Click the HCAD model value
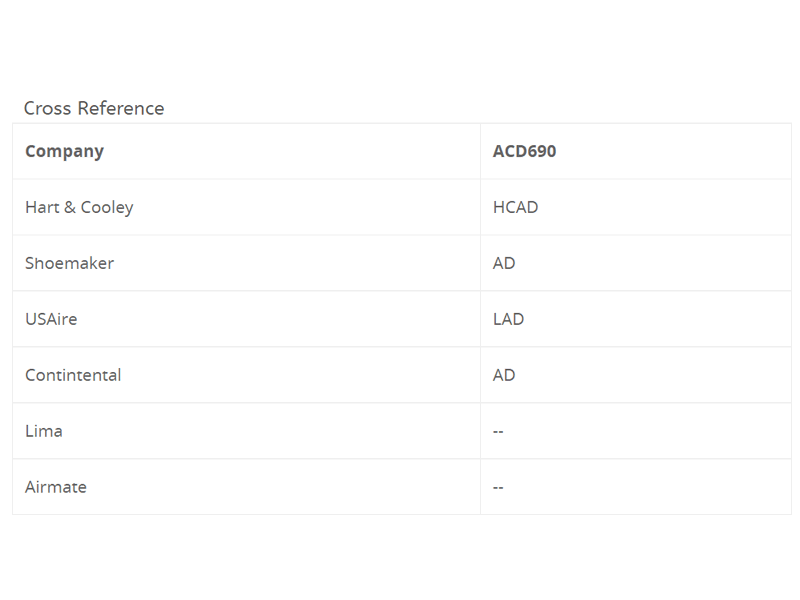This screenshot has width=800, height=600. (515, 207)
